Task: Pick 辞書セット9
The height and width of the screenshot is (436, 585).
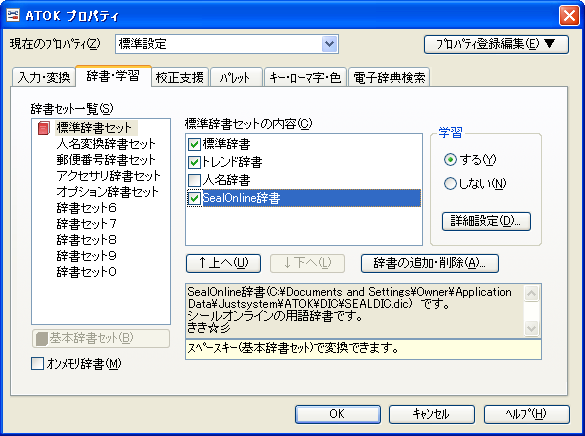Action: (86, 256)
